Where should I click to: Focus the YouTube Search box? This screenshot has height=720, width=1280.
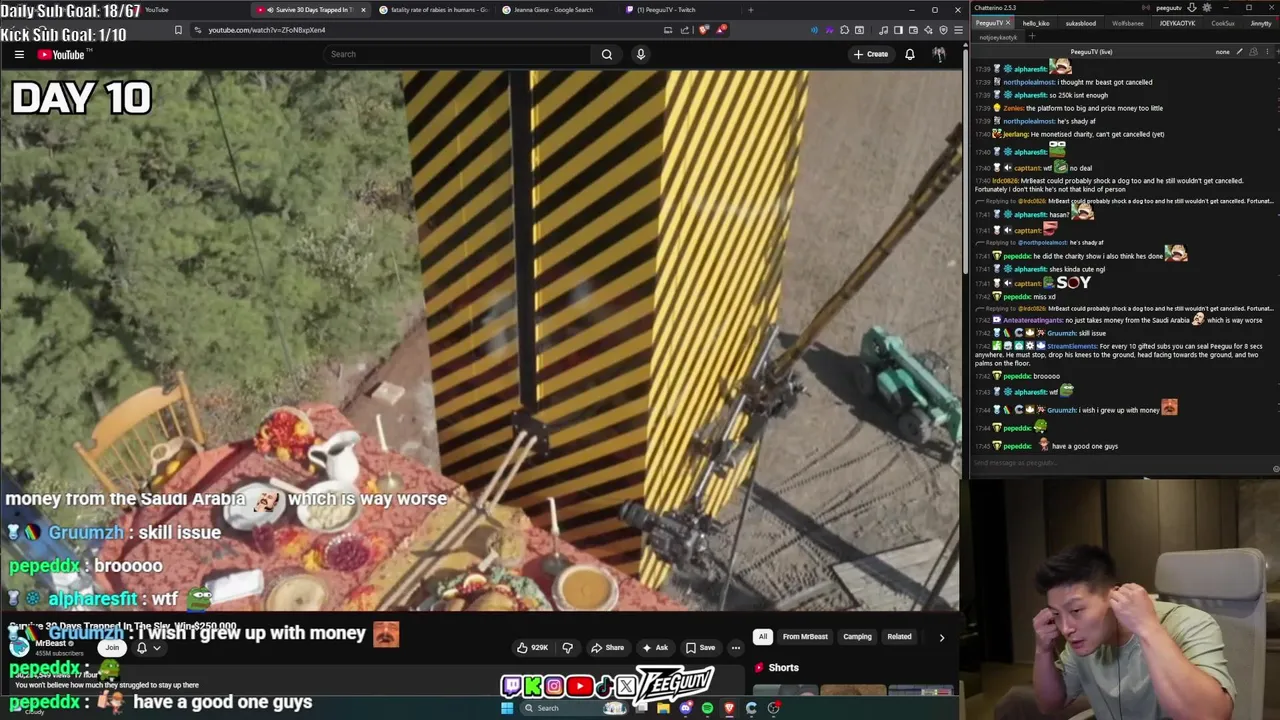[456, 54]
